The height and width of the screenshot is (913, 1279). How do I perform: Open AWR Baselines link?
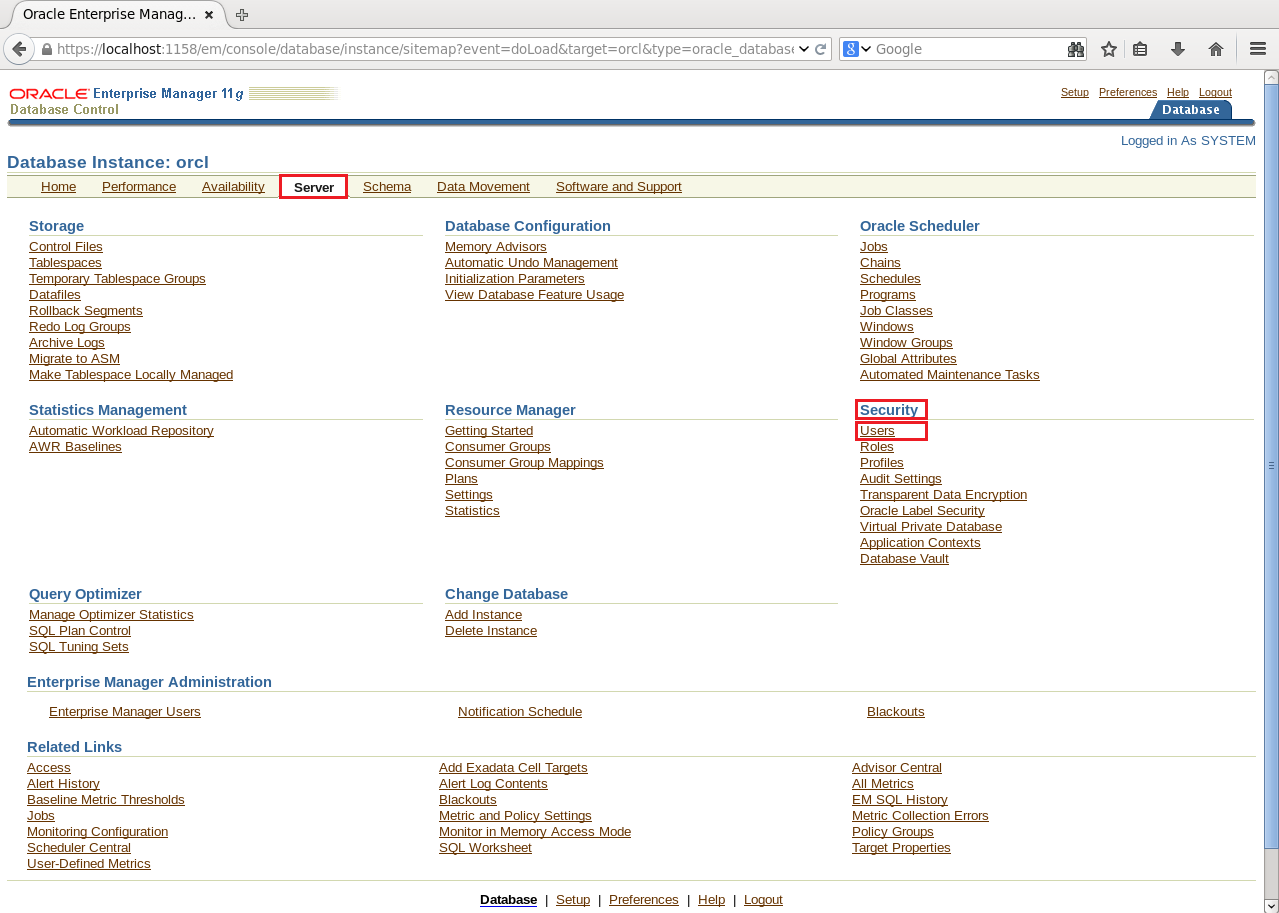[75, 447]
